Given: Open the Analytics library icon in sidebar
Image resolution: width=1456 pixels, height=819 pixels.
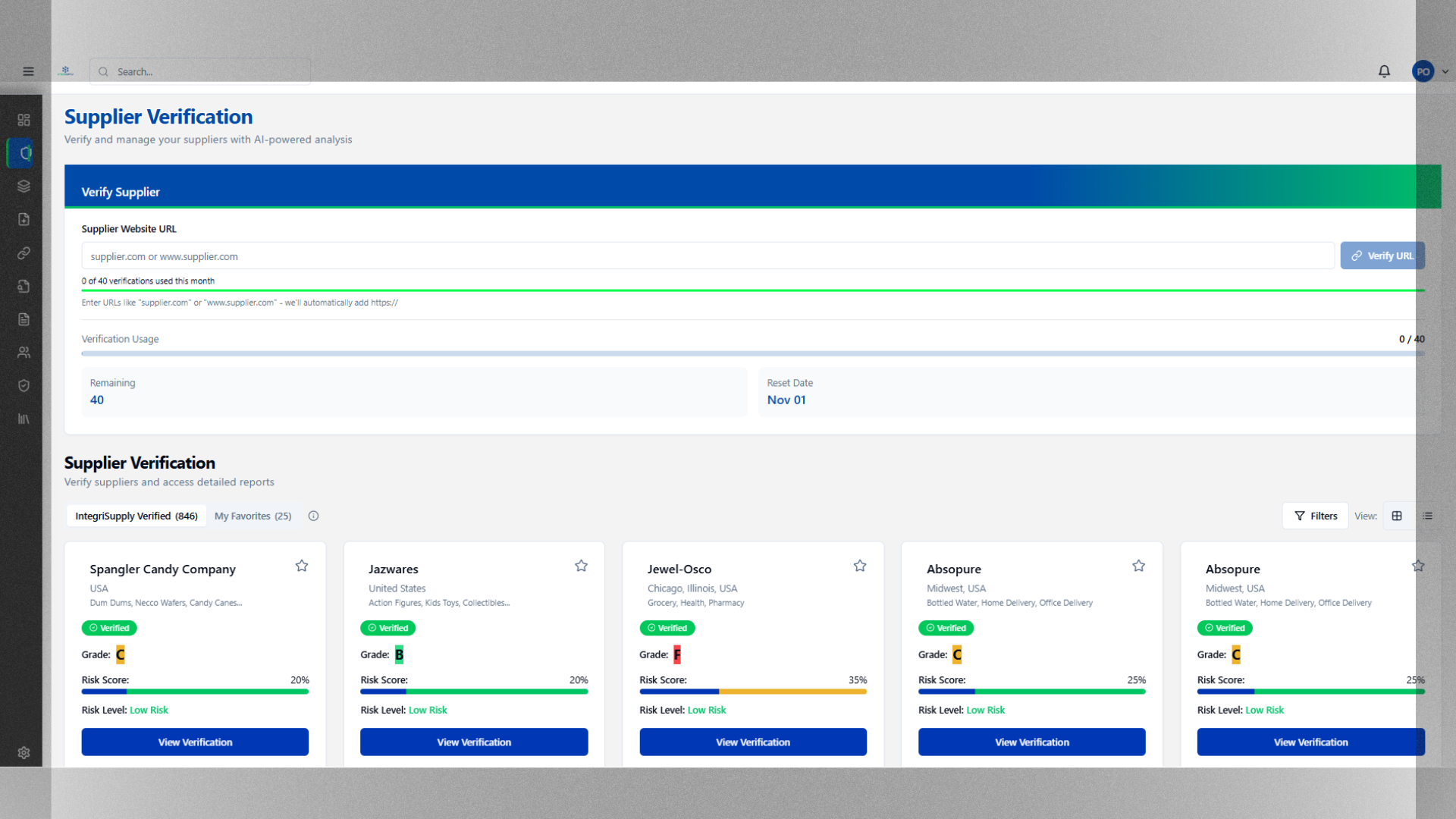Looking at the screenshot, I should click(23, 419).
